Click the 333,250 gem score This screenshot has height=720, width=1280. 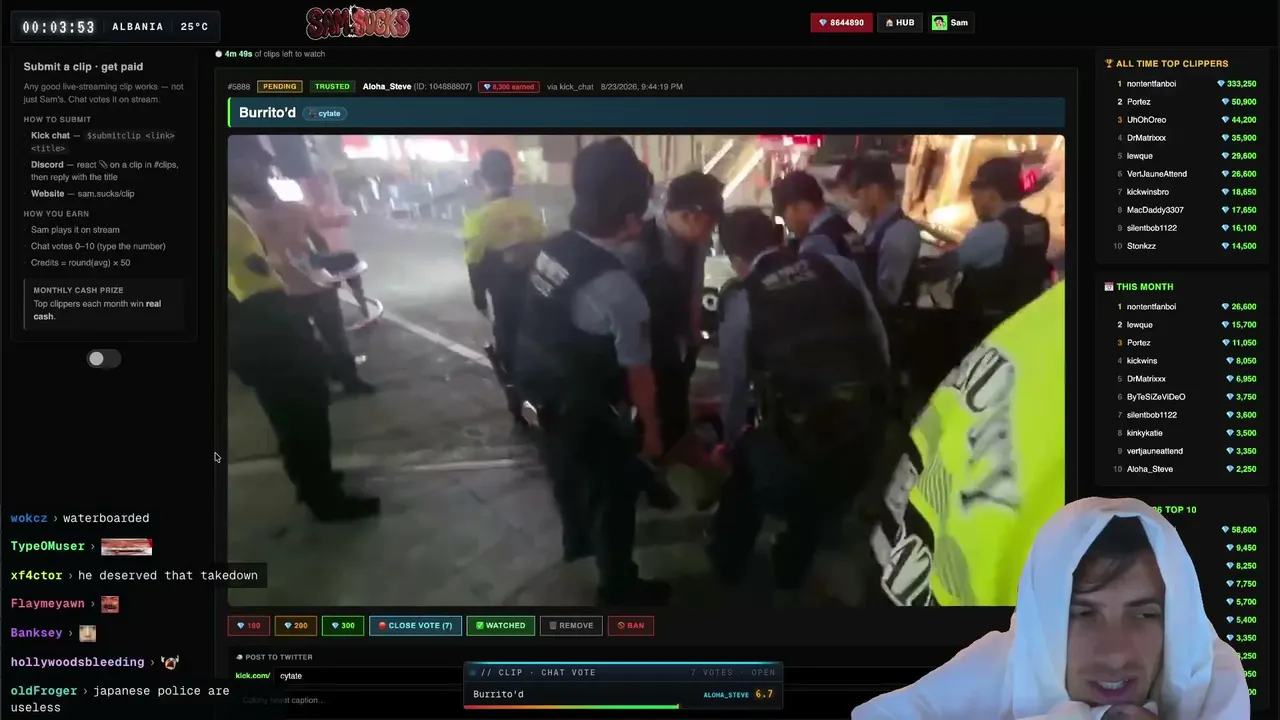[1241, 84]
